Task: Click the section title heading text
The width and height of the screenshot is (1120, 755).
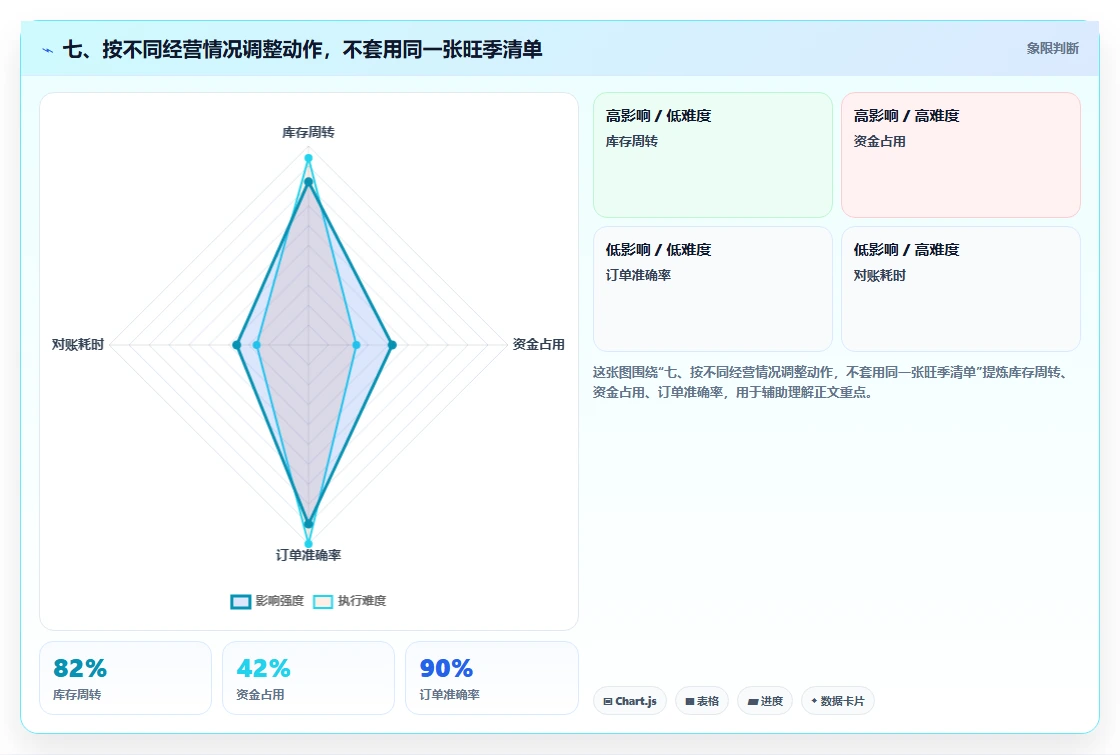Action: pos(302,49)
